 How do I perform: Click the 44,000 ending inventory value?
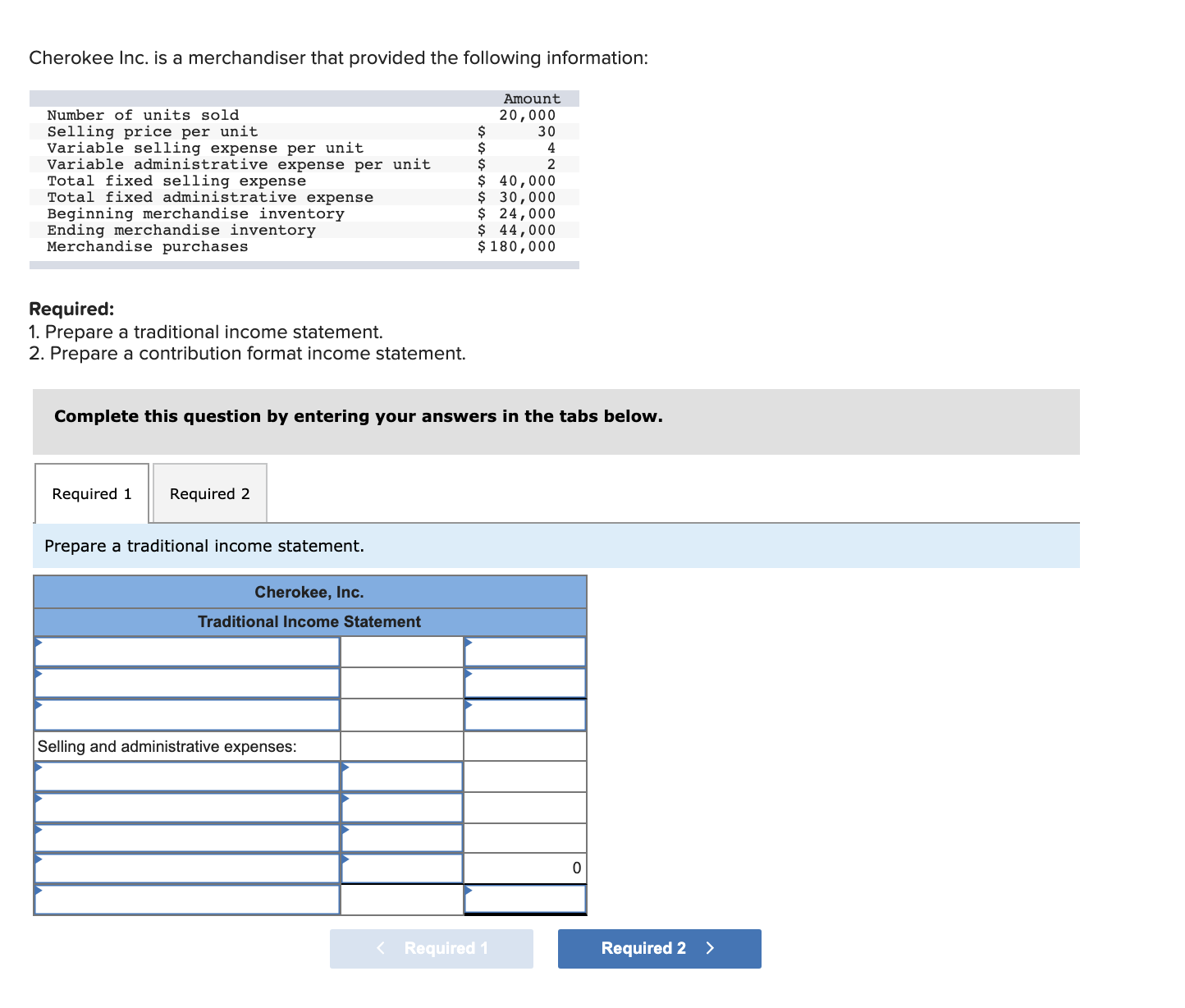pos(528,230)
